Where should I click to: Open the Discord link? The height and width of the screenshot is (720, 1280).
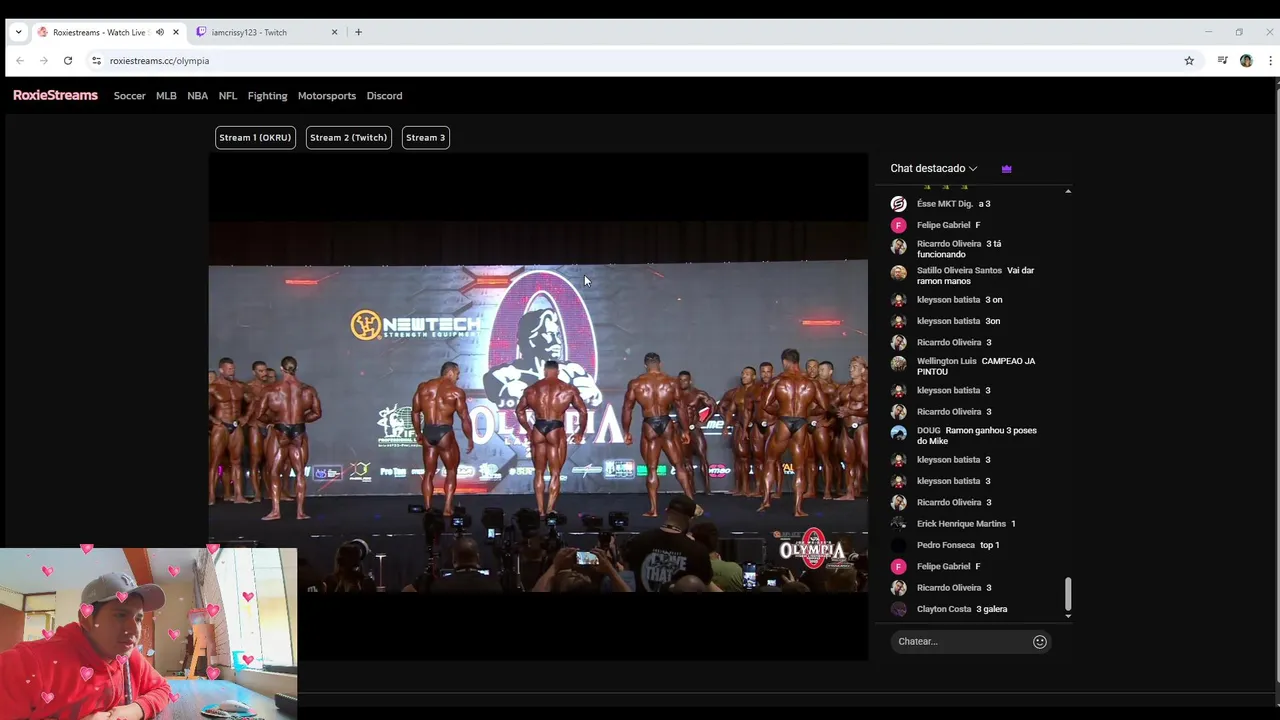pos(384,96)
